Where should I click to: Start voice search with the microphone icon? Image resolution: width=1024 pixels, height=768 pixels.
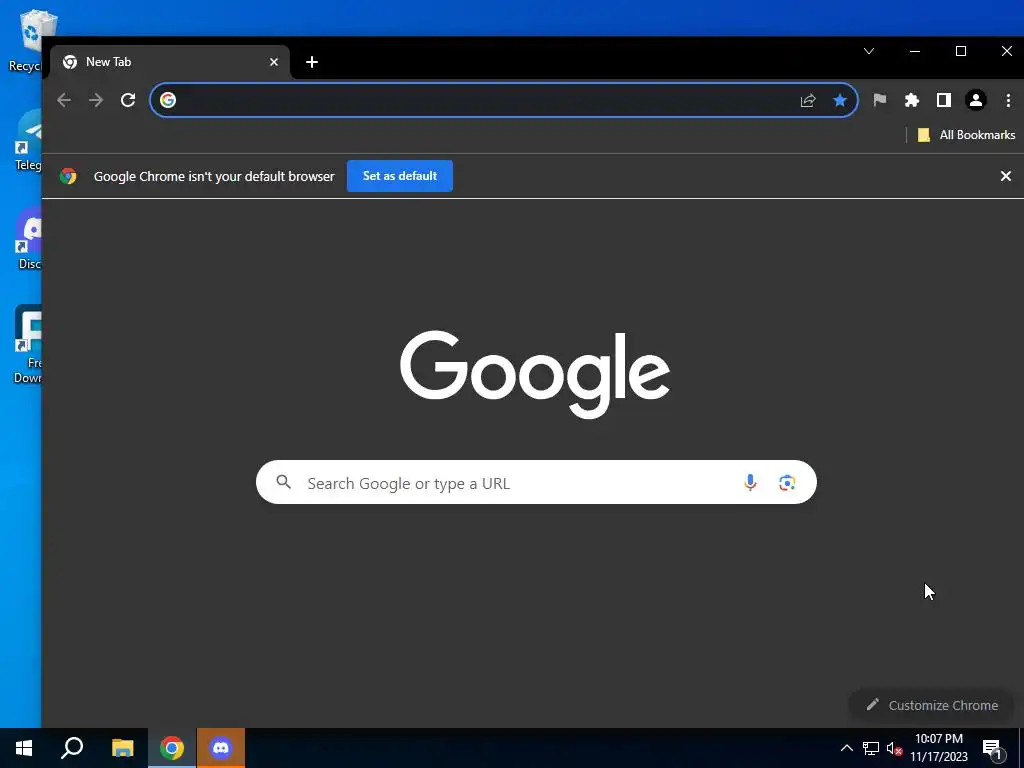click(750, 483)
